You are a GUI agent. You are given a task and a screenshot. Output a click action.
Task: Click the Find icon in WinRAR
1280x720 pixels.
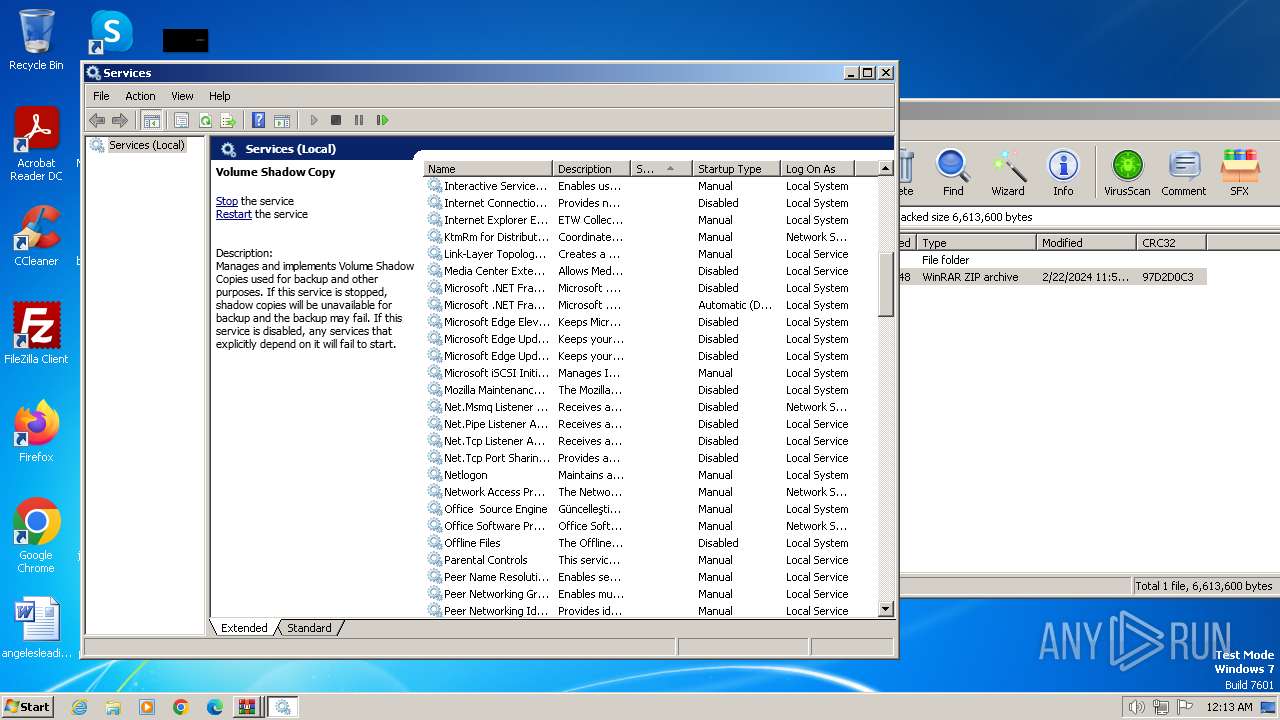point(953,173)
